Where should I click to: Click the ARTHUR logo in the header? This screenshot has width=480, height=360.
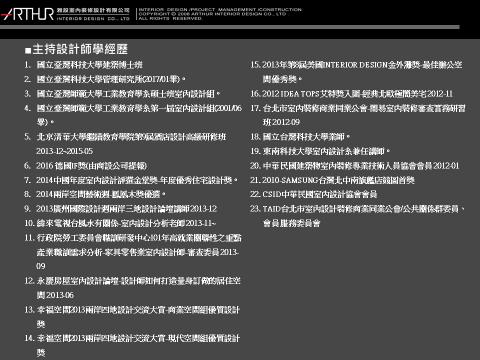(x=27, y=14)
